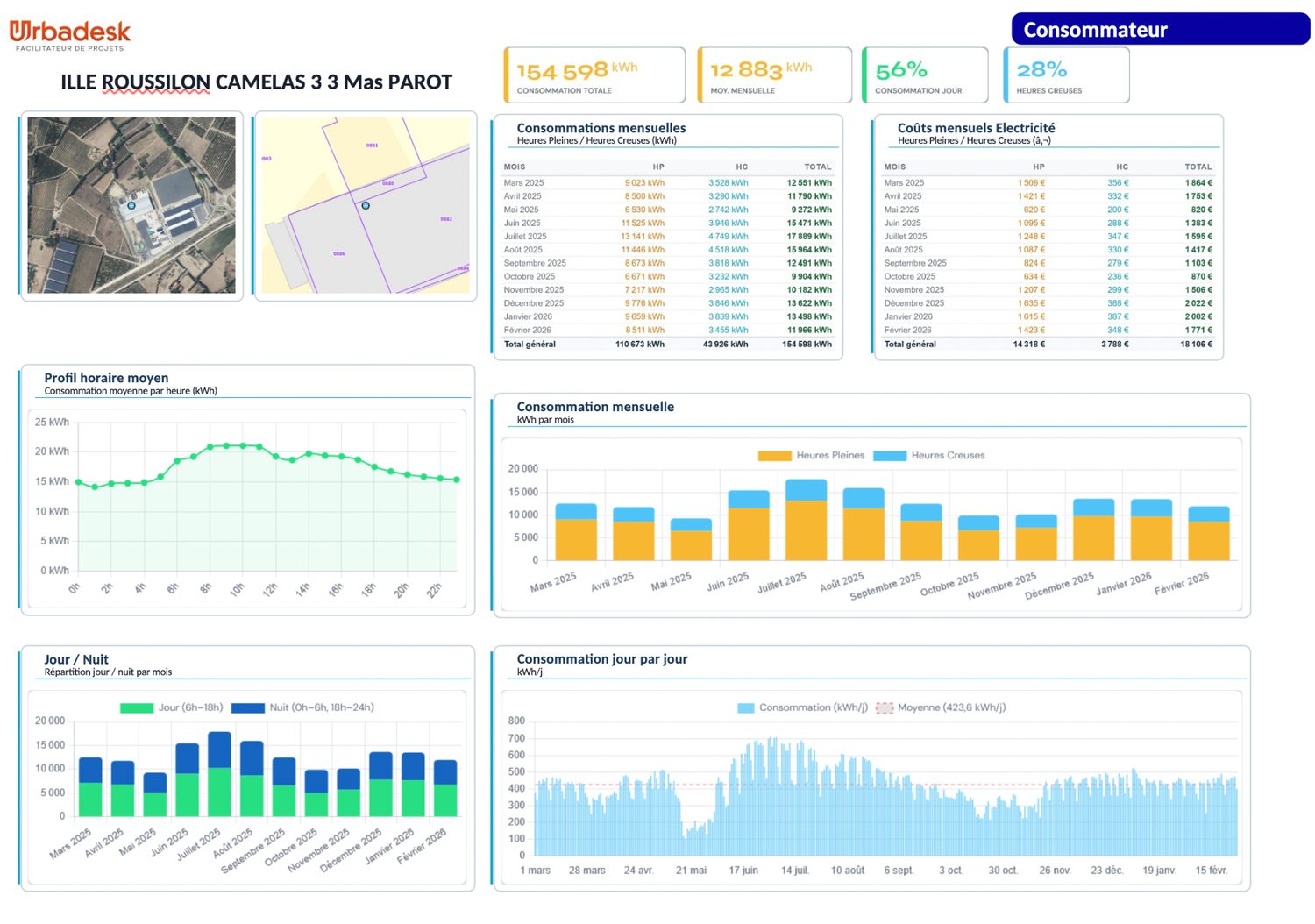Click the Jour / Nuit chart title
Viewport: 1315px width, 924px height.
(76, 659)
